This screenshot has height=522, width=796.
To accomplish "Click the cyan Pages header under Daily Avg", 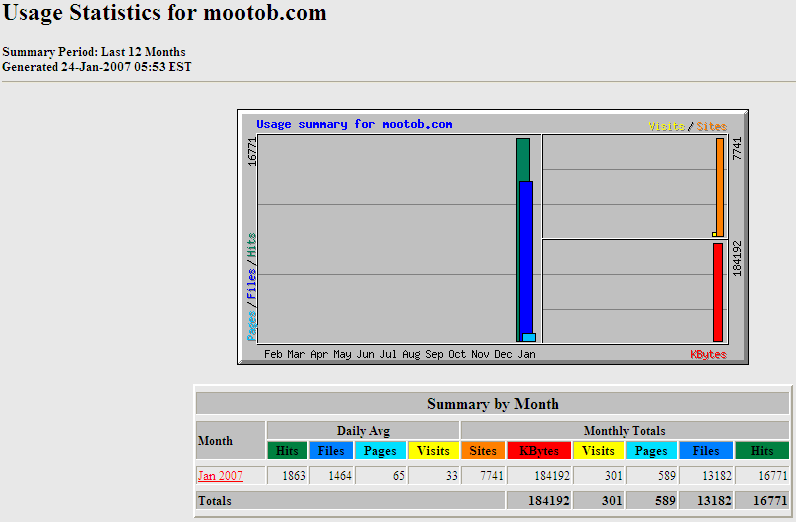I will coord(380,451).
